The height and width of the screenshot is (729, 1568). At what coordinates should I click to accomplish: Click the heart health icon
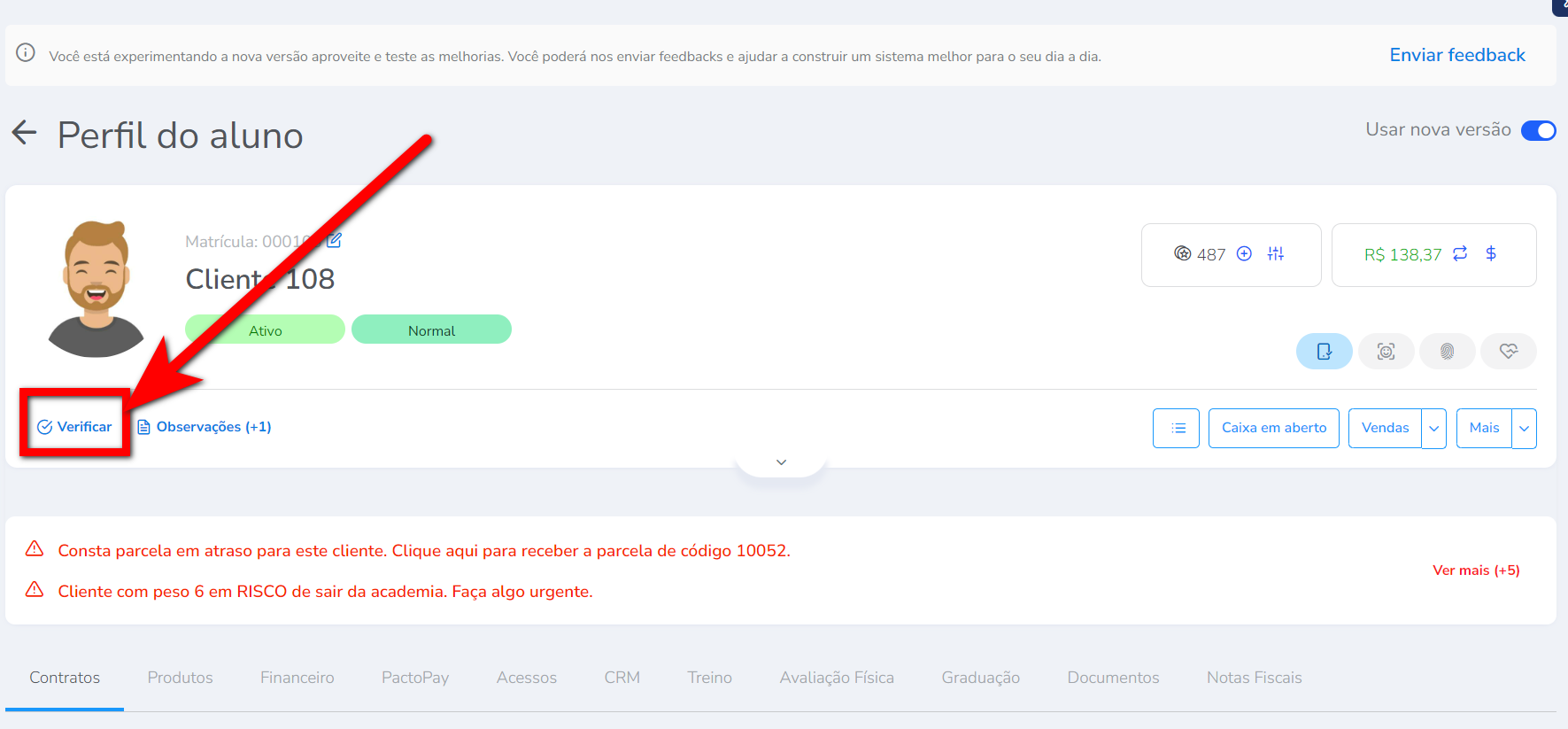[x=1509, y=352]
